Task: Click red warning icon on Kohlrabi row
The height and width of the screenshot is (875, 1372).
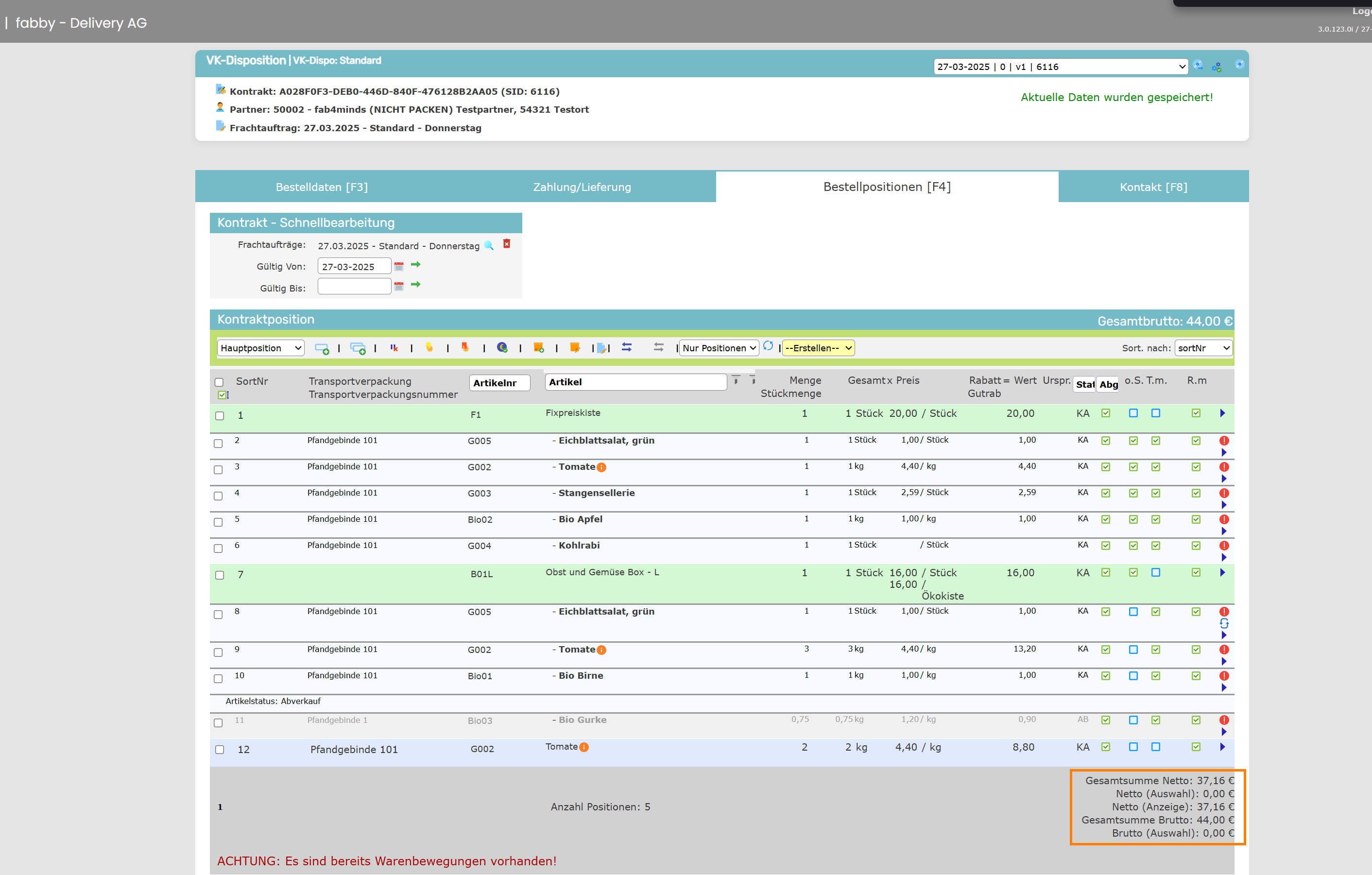Action: (1223, 546)
